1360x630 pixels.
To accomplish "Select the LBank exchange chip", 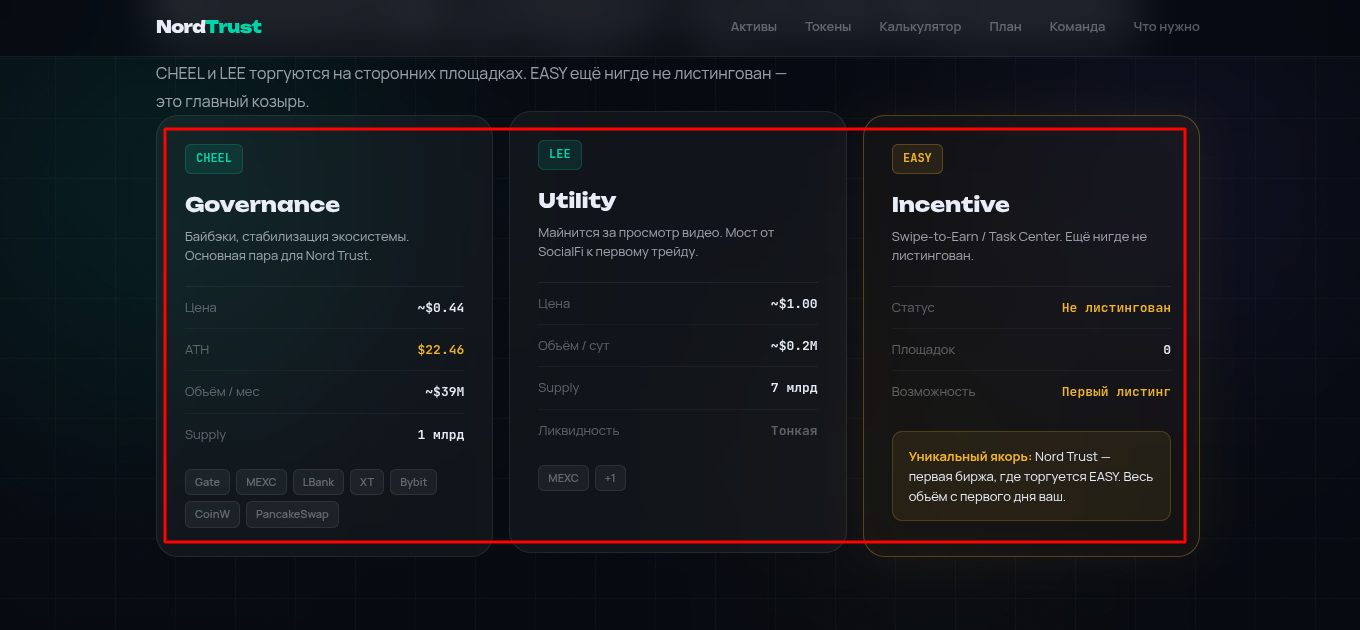I will tap(318, 482).
